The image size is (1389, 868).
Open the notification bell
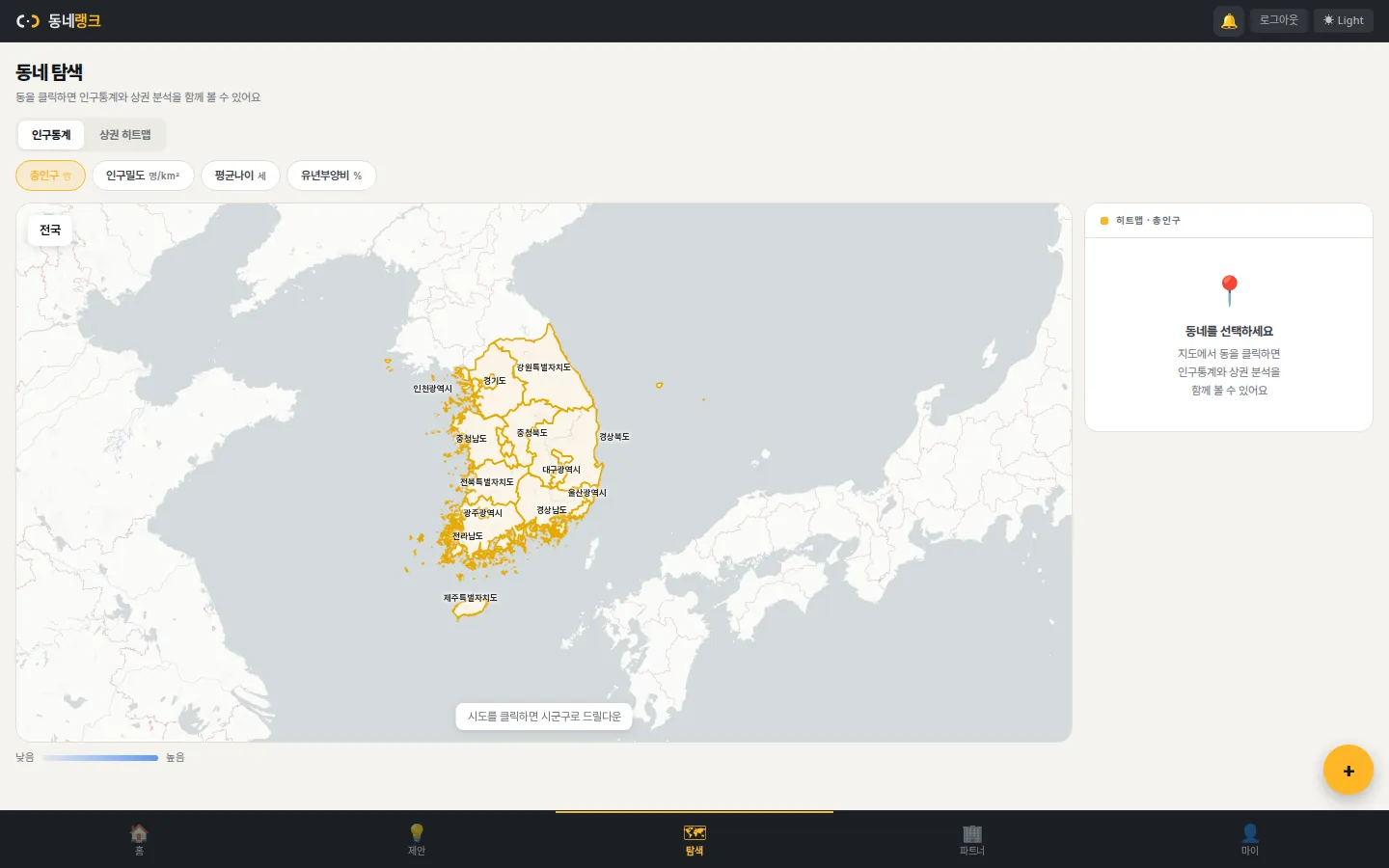pyautogui.click(x=1228, y=20)
